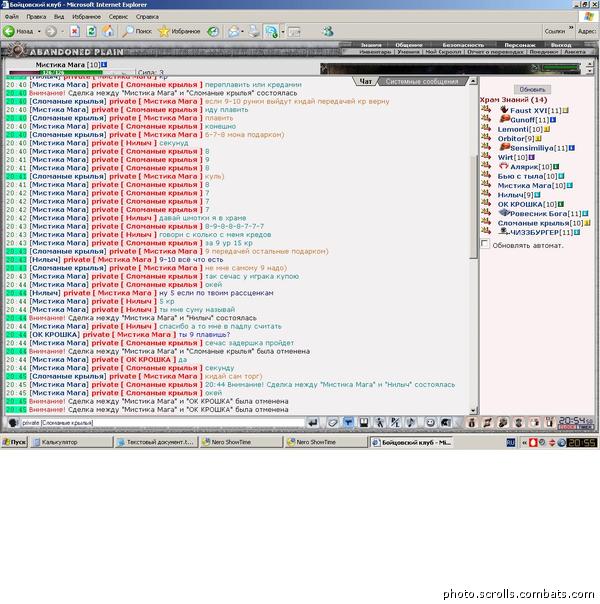The image size is (600, 604).
Task: Click the green health progress bar
Action: click(x=72, y=72)
